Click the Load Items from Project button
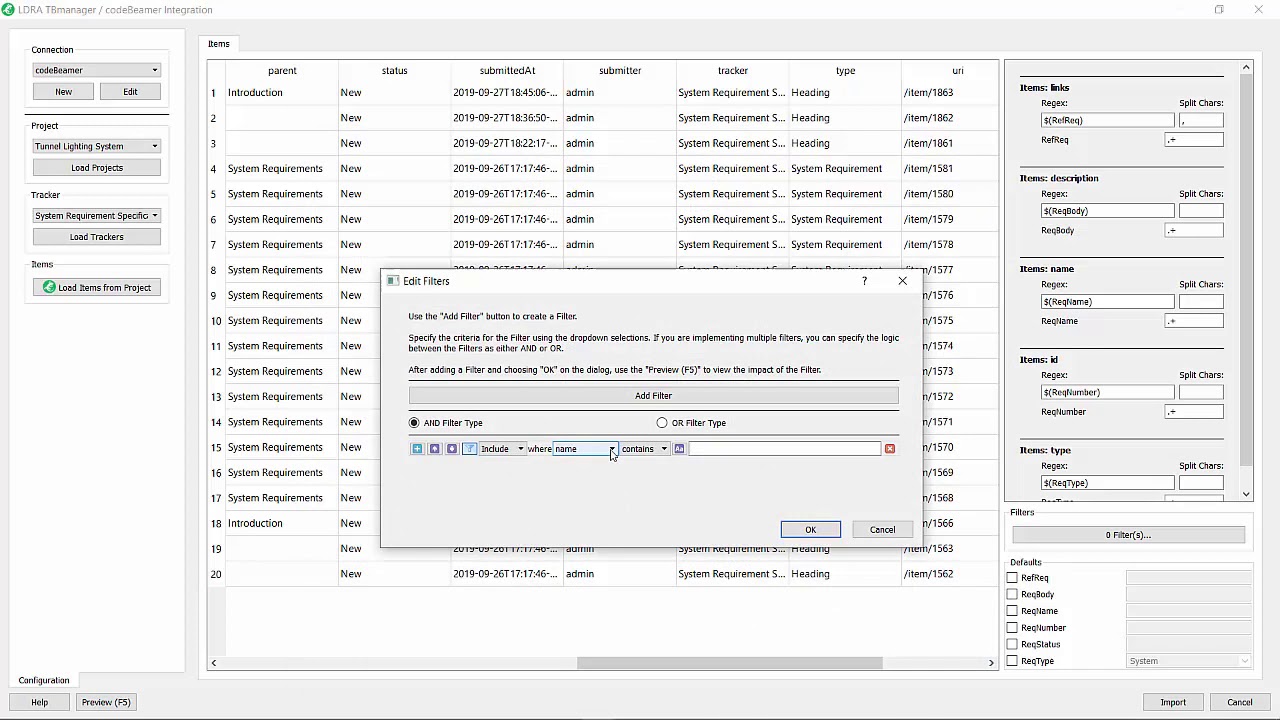This screenshot has width=1280, height=720. (x=97, y=287)
